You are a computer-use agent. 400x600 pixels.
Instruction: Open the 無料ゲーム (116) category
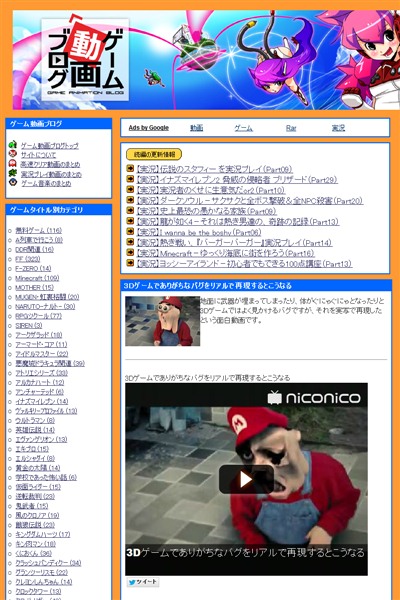pyautogui.click(x=38, y=230)
